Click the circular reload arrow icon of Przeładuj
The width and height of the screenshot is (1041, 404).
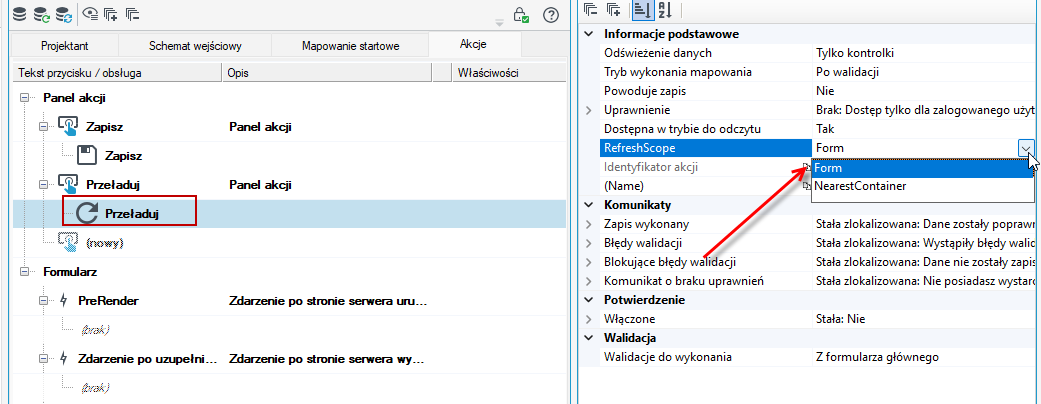pyautogui.click(x=86, y=213)
